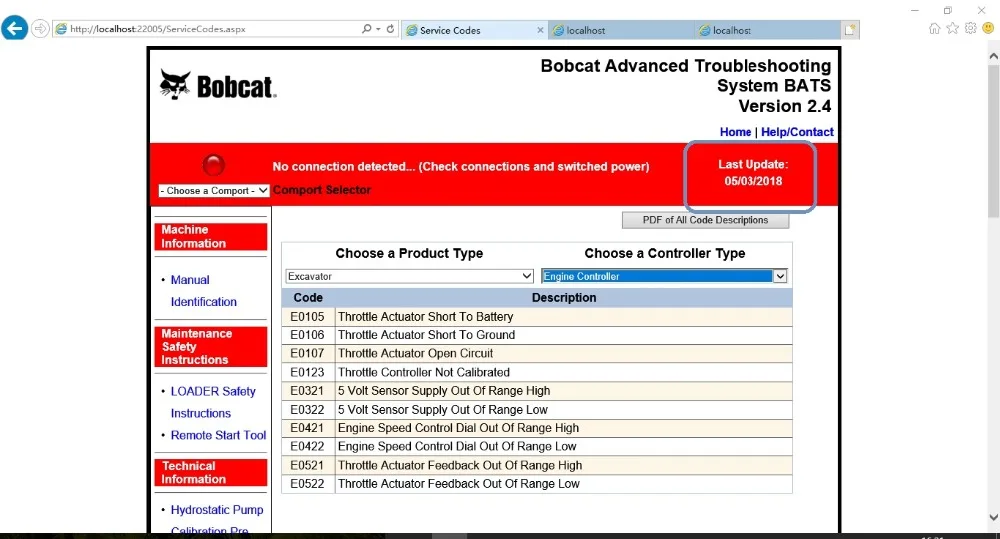Image resolution: width=1000 pixels, height=539 pixels.
Task: Select code E0107 cell
Action: [x=307, y=353]
